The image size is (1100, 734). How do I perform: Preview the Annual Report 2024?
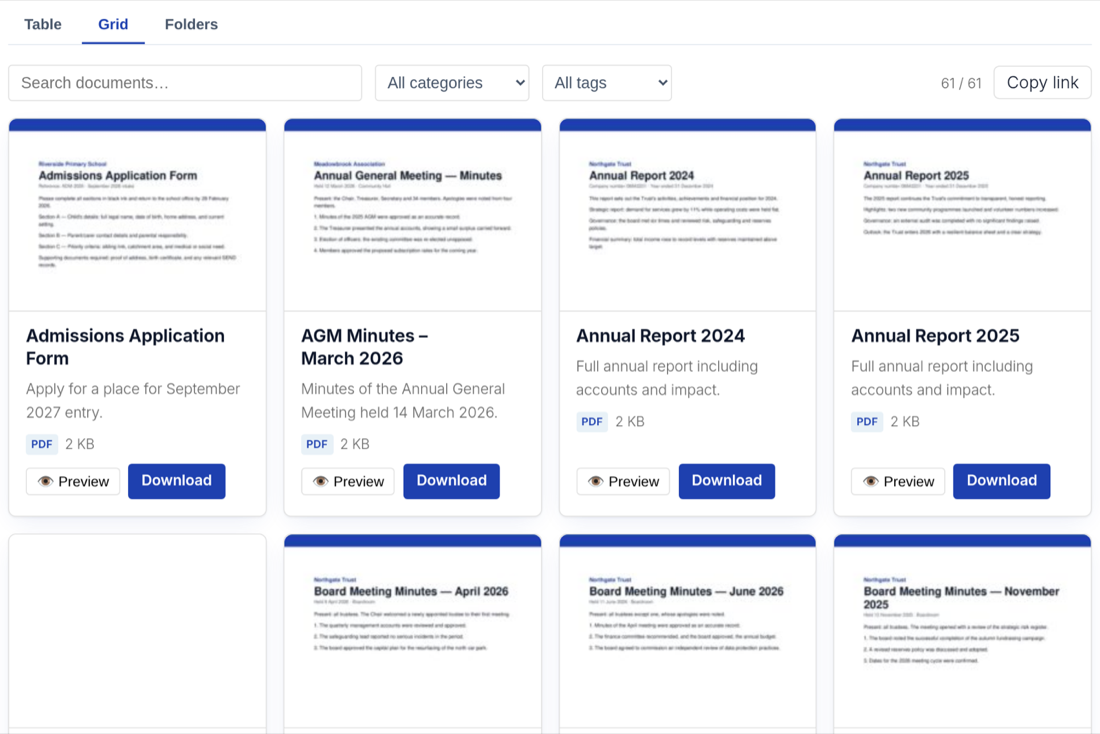point(623,481)
